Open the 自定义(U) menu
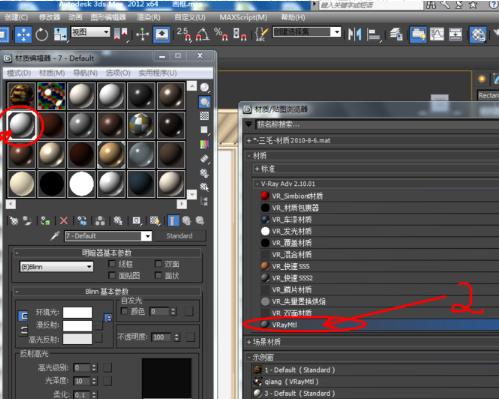The image size is (499, 399). 190,17
